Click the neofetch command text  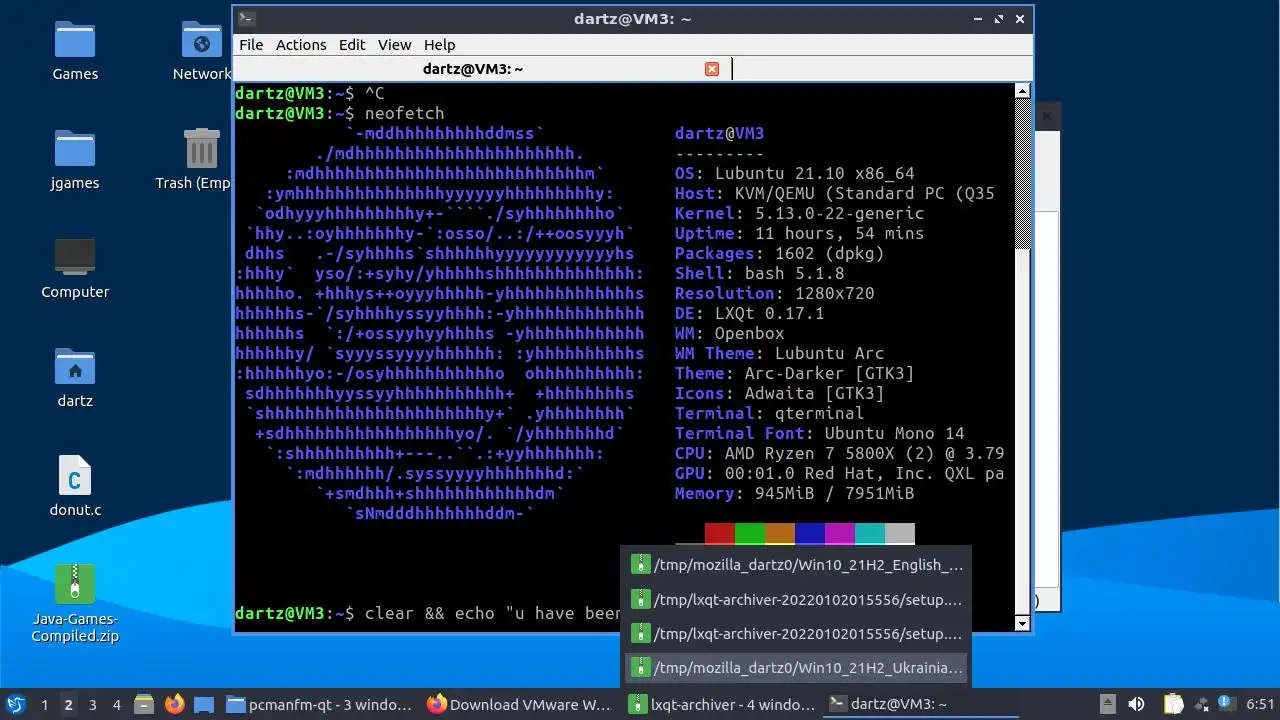click(x=404, y=113)
